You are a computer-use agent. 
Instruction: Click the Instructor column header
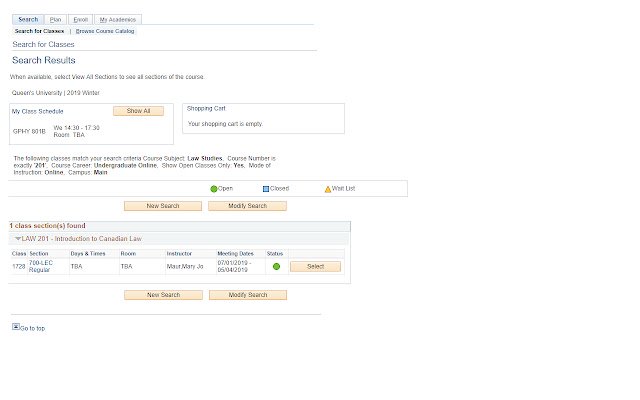tap(179, 253)
